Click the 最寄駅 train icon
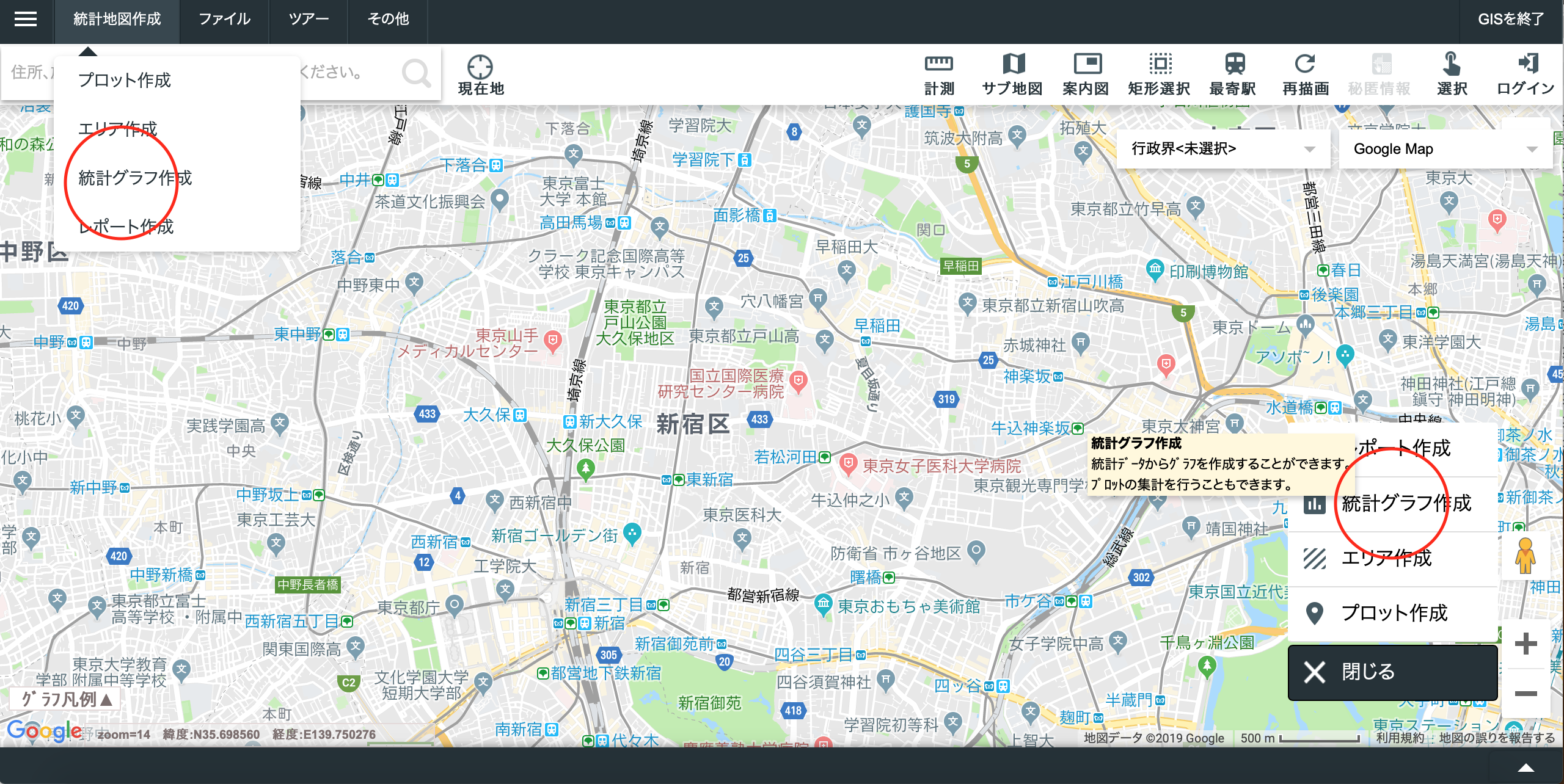 pos(1234,64)
